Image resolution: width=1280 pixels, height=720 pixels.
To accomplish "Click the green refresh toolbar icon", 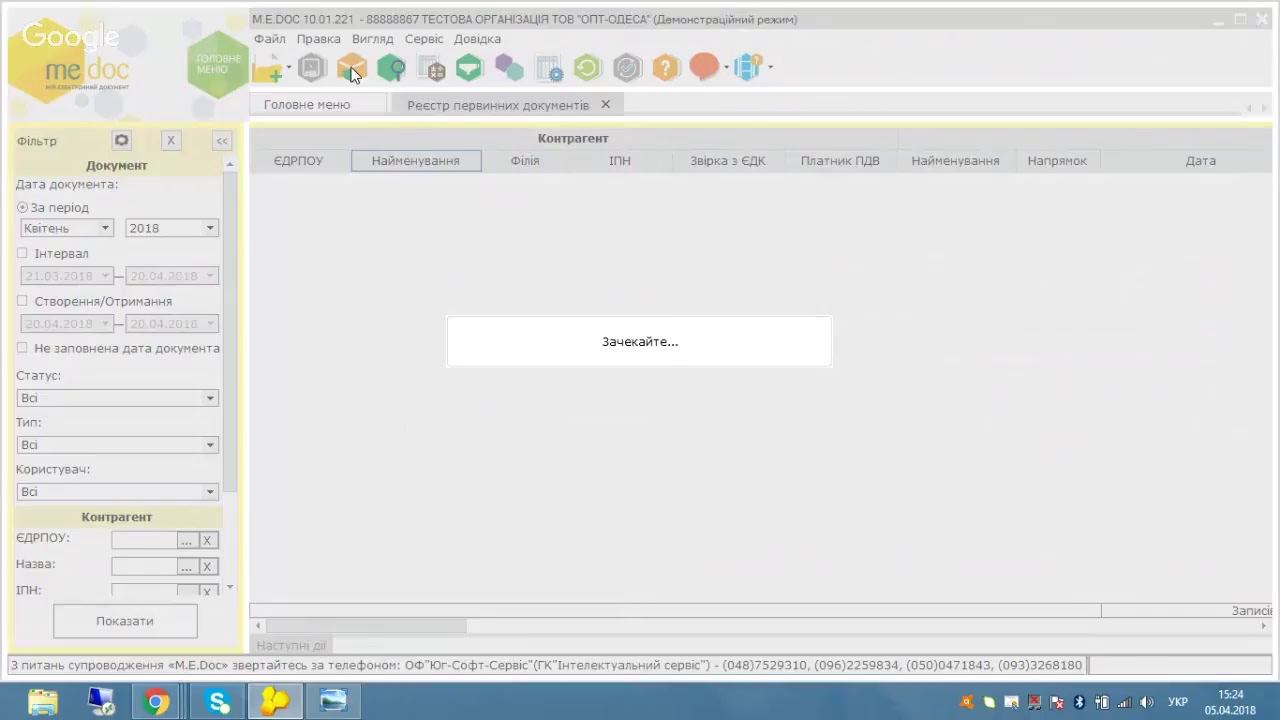I will 587,68.
